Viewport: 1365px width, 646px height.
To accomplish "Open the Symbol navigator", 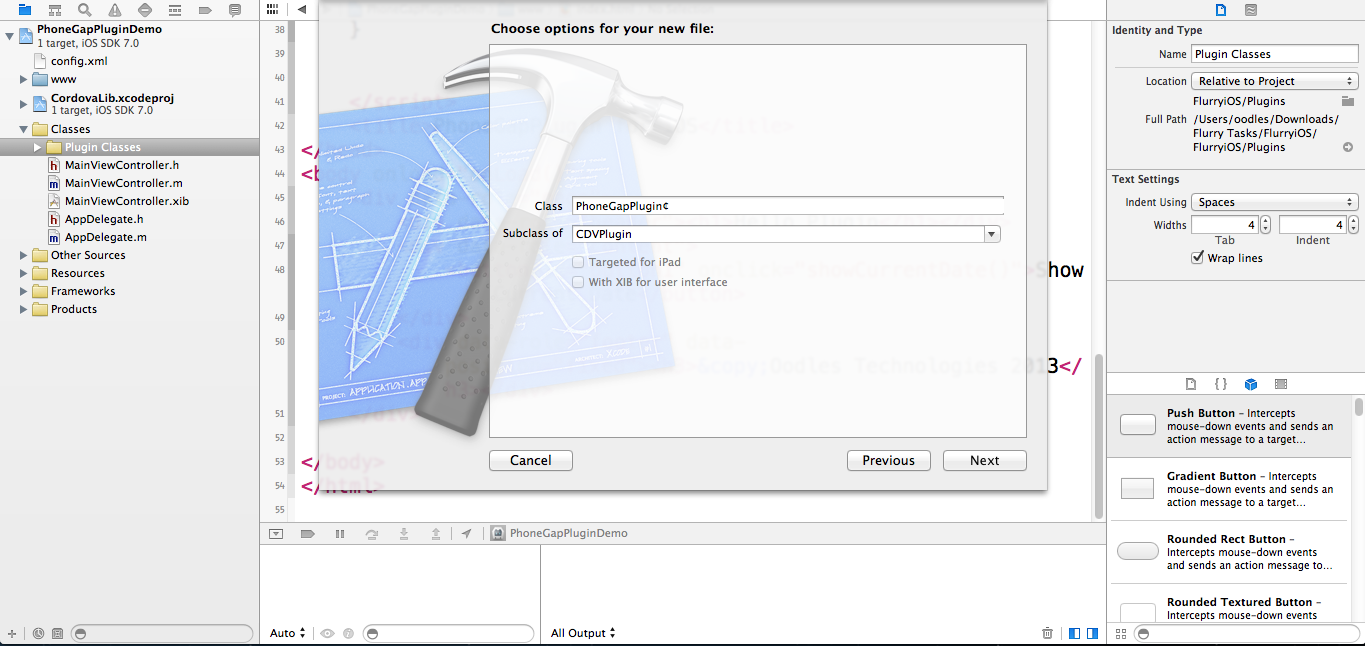I will pos(55,10).
